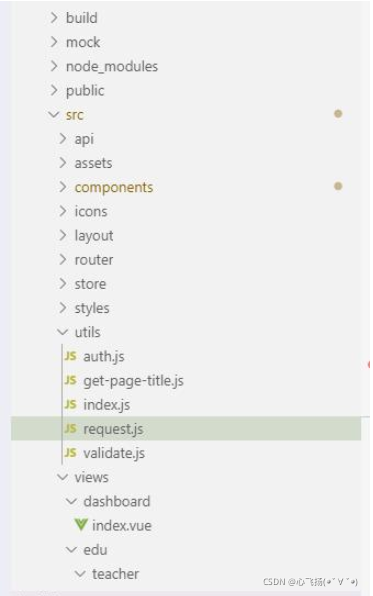Click the Vue logo icon beside index.vue
The width and height of the screenshot is (373, 596).
tap(81, 525)
